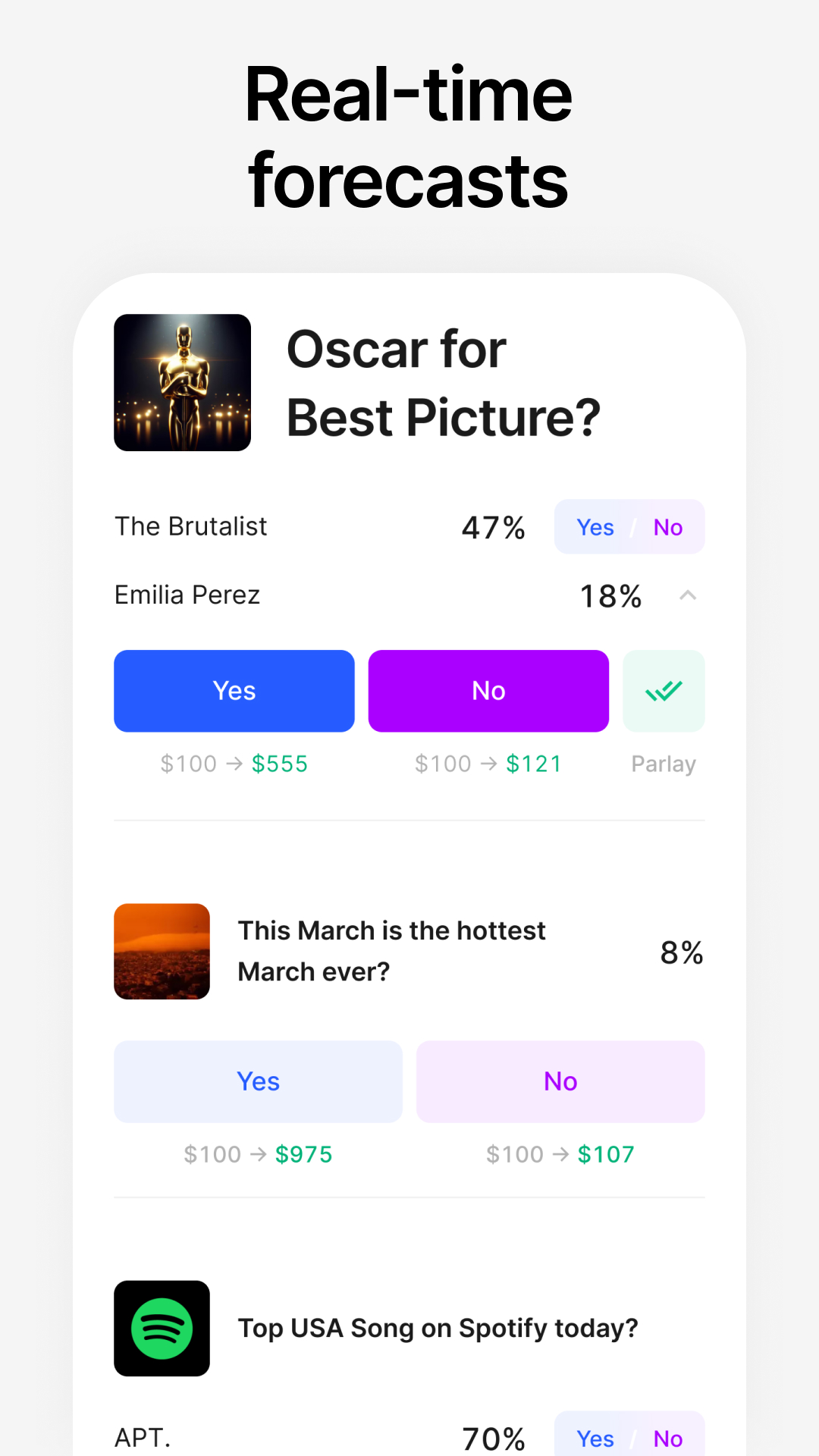Collapse the Emilia Perez chevron
Screen dimensions: 819x1456
(688, 595)
